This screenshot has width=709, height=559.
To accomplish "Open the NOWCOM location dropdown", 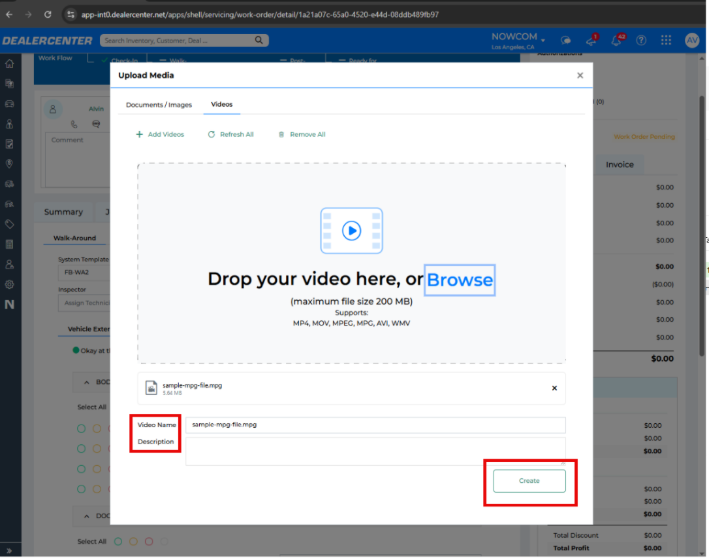I will point(518,40).
